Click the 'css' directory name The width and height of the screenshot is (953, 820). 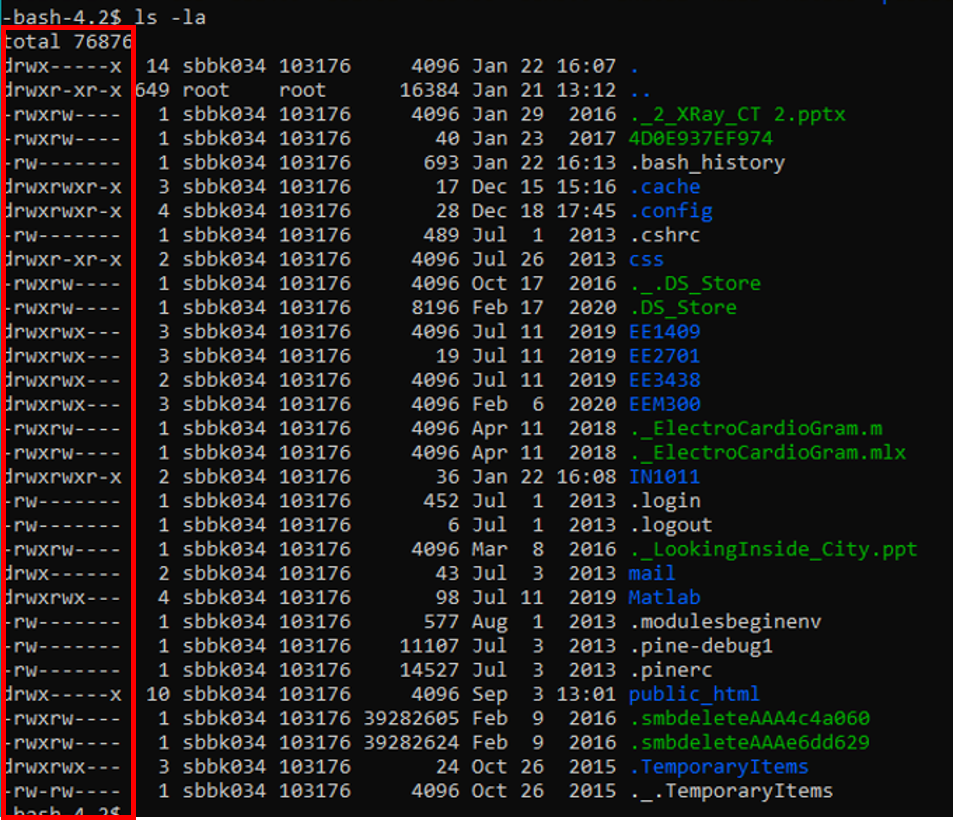click(x=646, y=260)
